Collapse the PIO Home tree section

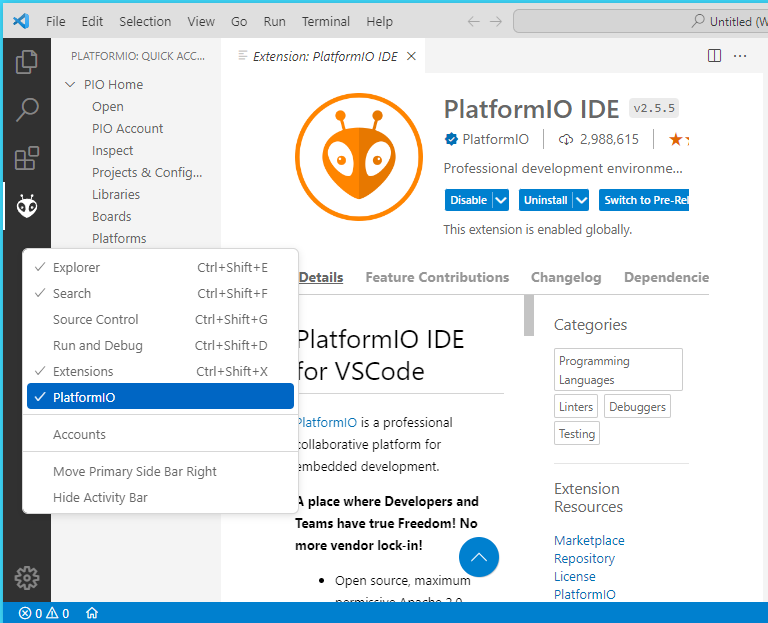(x=70, y=84)
